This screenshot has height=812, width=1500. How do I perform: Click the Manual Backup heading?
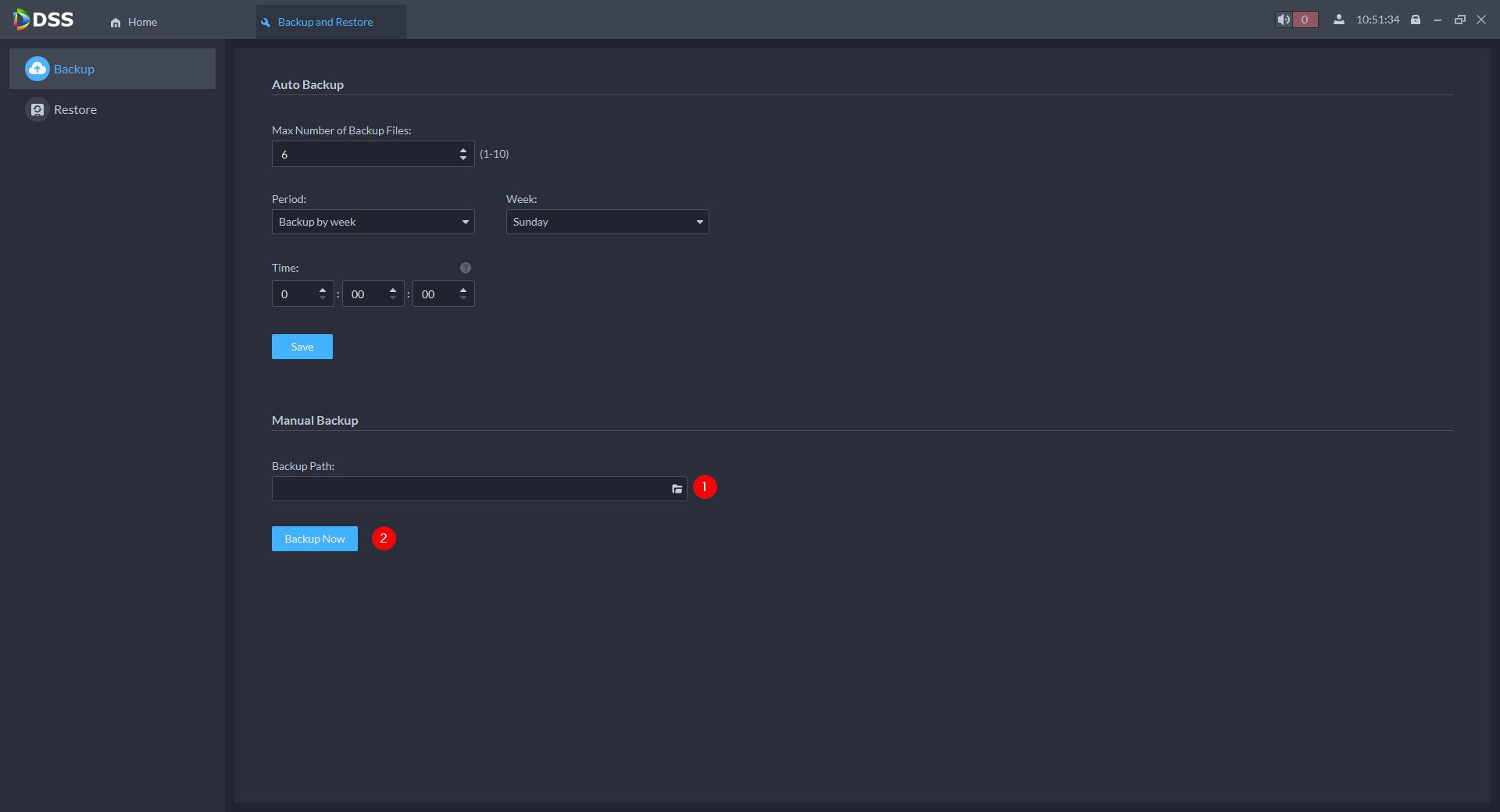pyautogui.click(x=315, y=420)
